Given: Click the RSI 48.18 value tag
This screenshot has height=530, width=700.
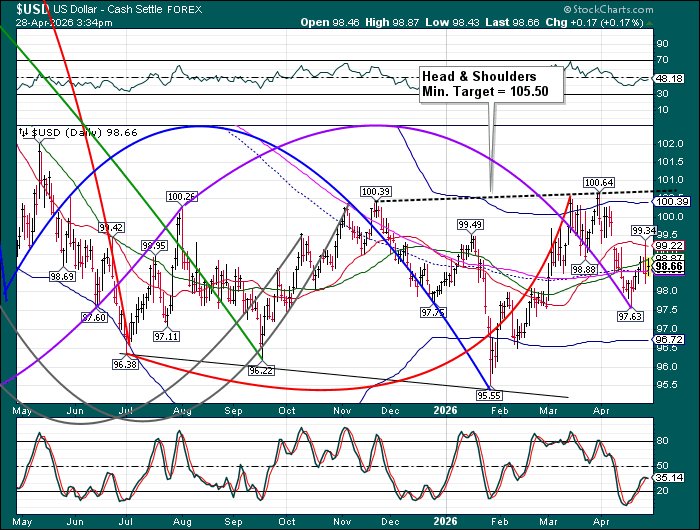Looking at the screenshot, I should click(x=667, y=78).
